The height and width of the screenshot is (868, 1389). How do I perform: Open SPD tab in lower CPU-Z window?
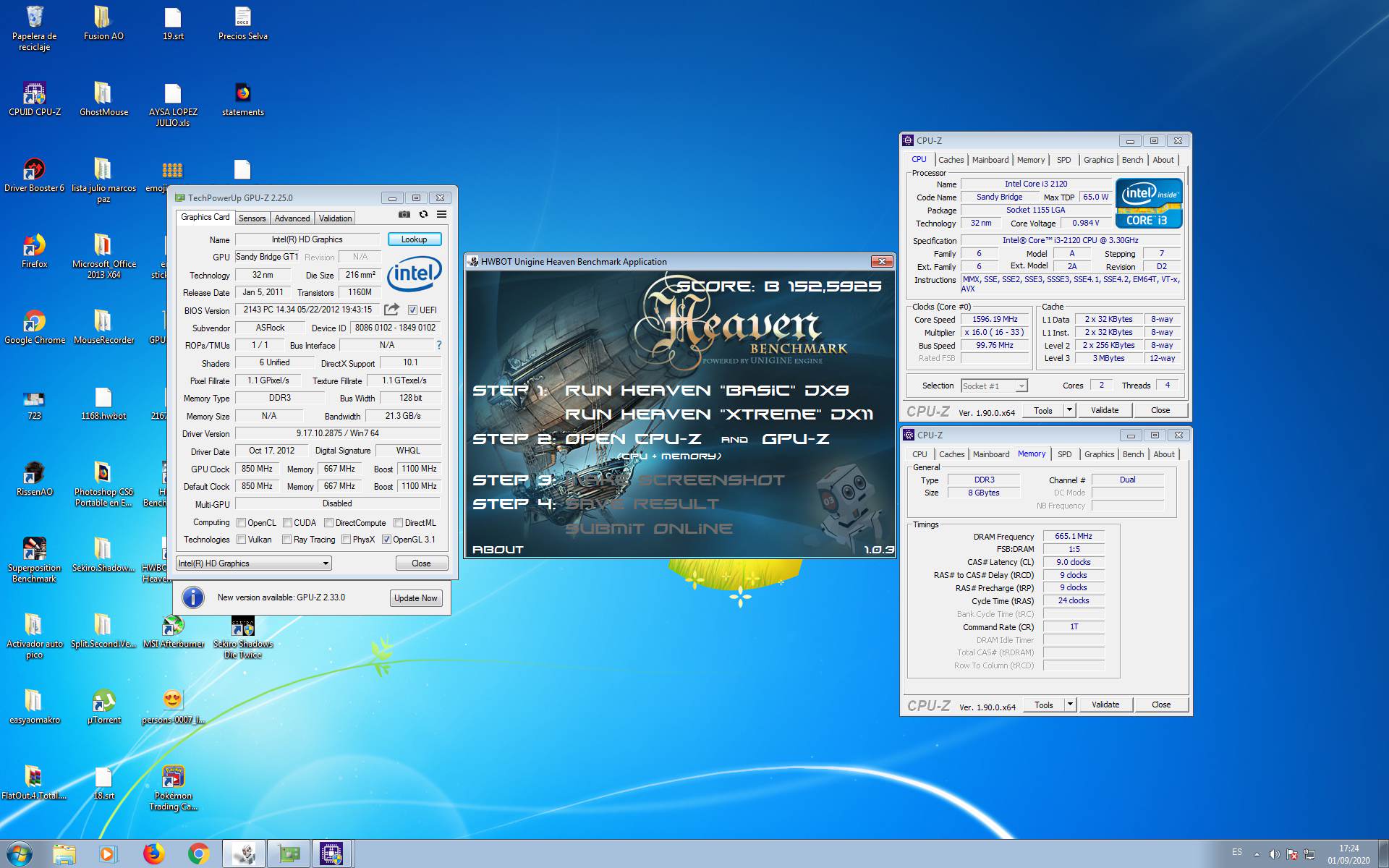[x=1064, y=454]
